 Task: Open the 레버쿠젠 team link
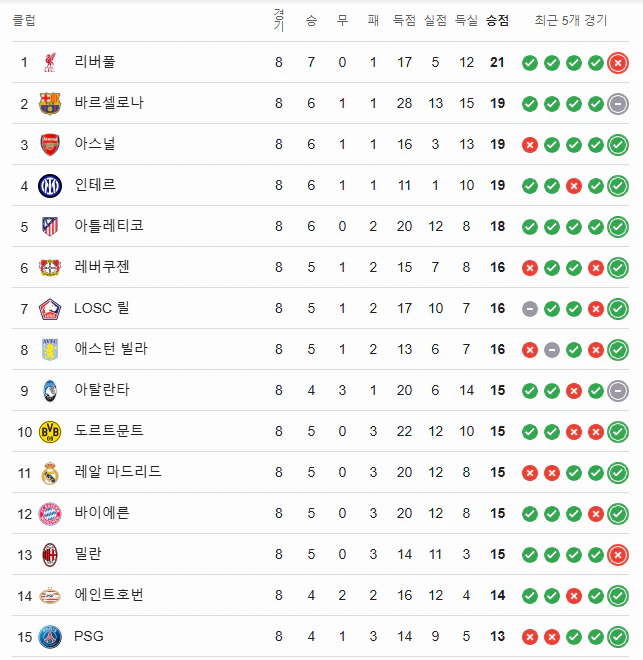(x=102, y=266)
